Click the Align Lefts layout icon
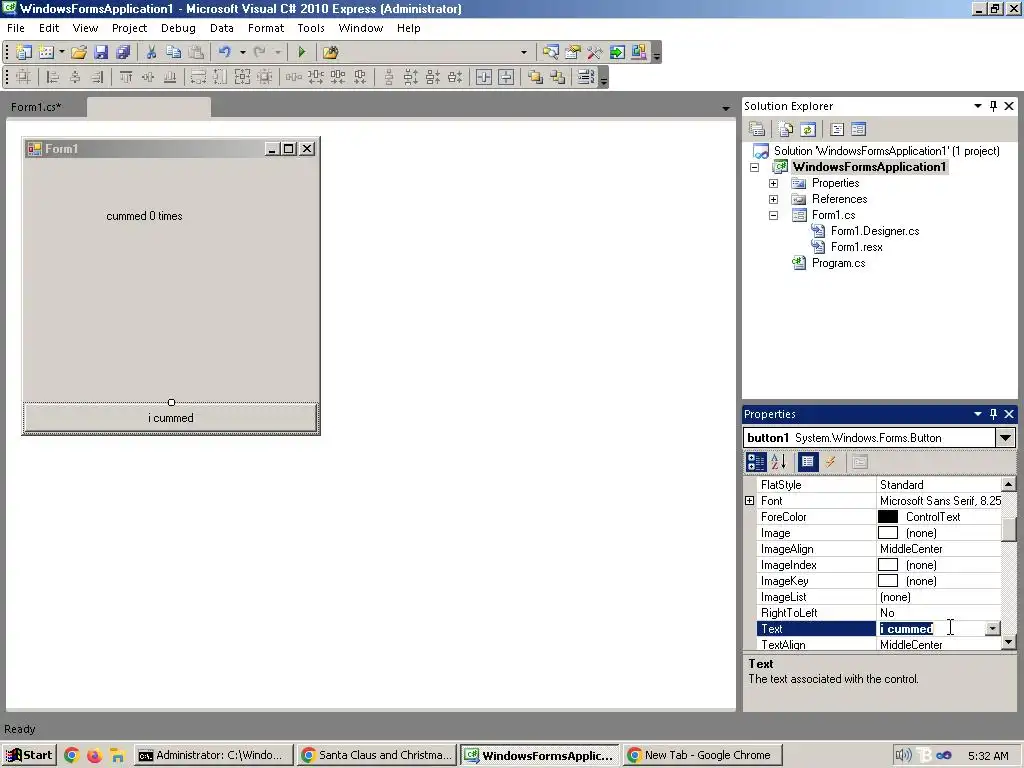 [x=52, y=77]
